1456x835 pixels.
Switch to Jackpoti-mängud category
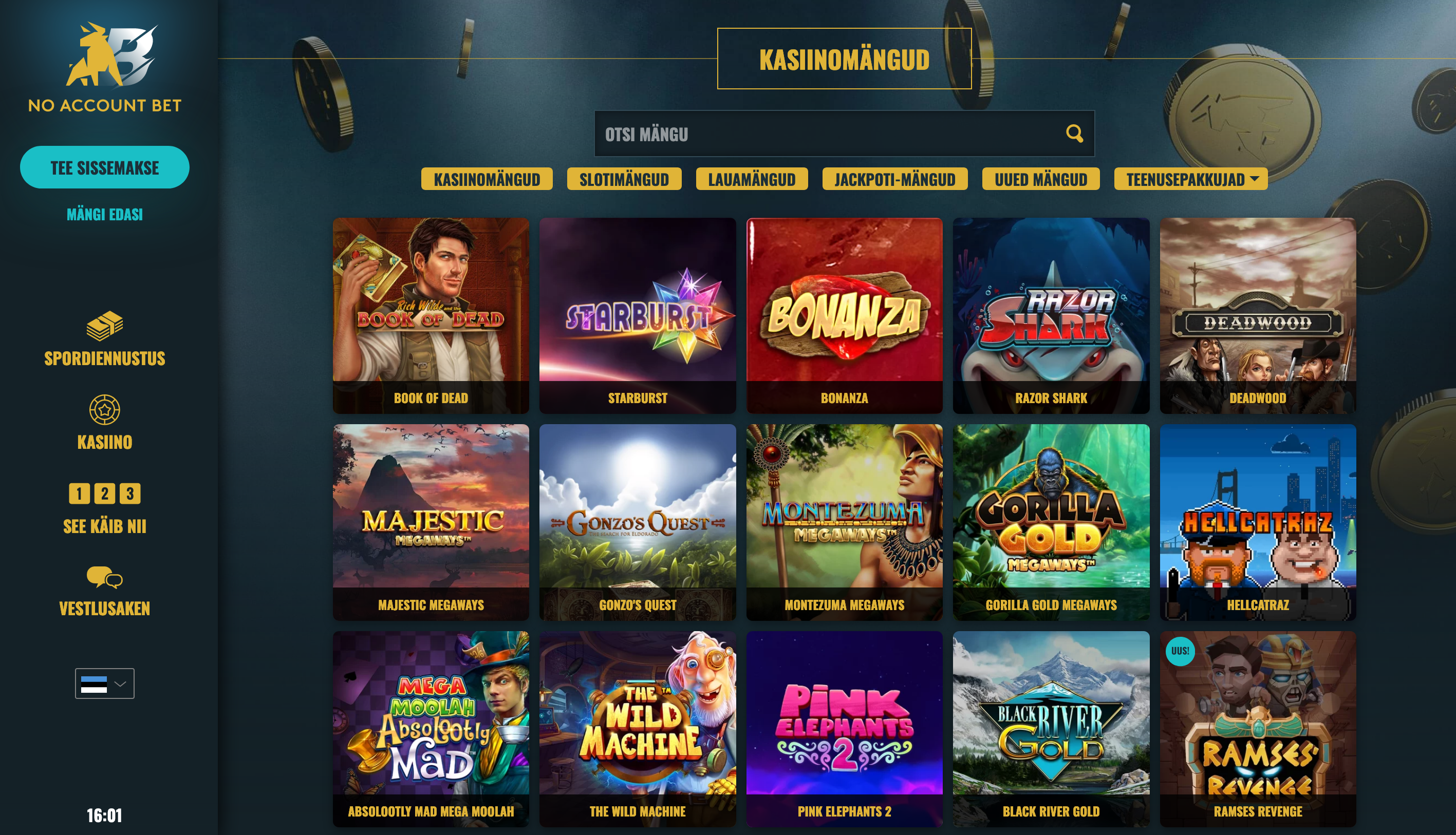(895, 179)
